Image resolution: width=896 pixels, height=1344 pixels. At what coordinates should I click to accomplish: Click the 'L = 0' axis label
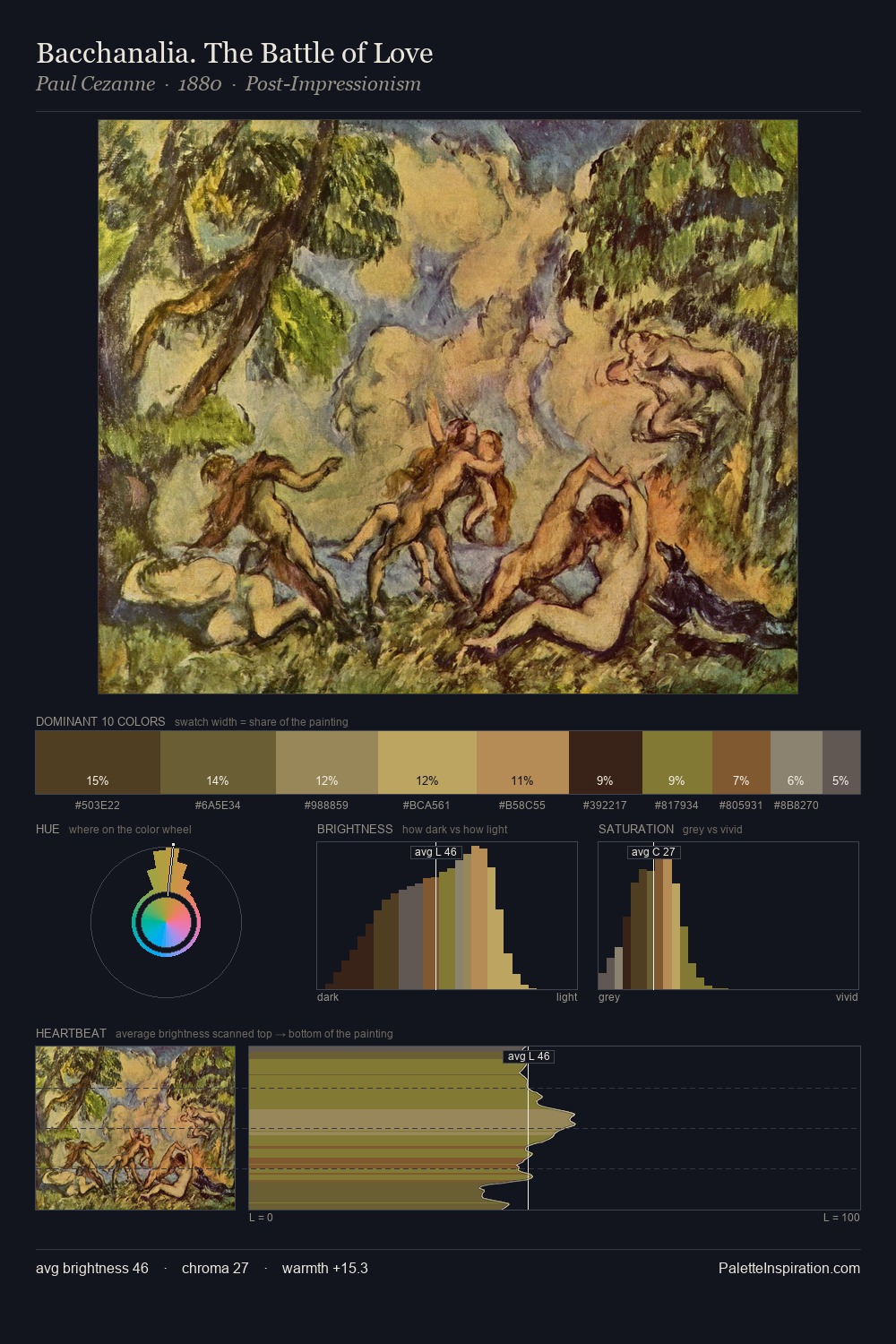click(261, 1218)
